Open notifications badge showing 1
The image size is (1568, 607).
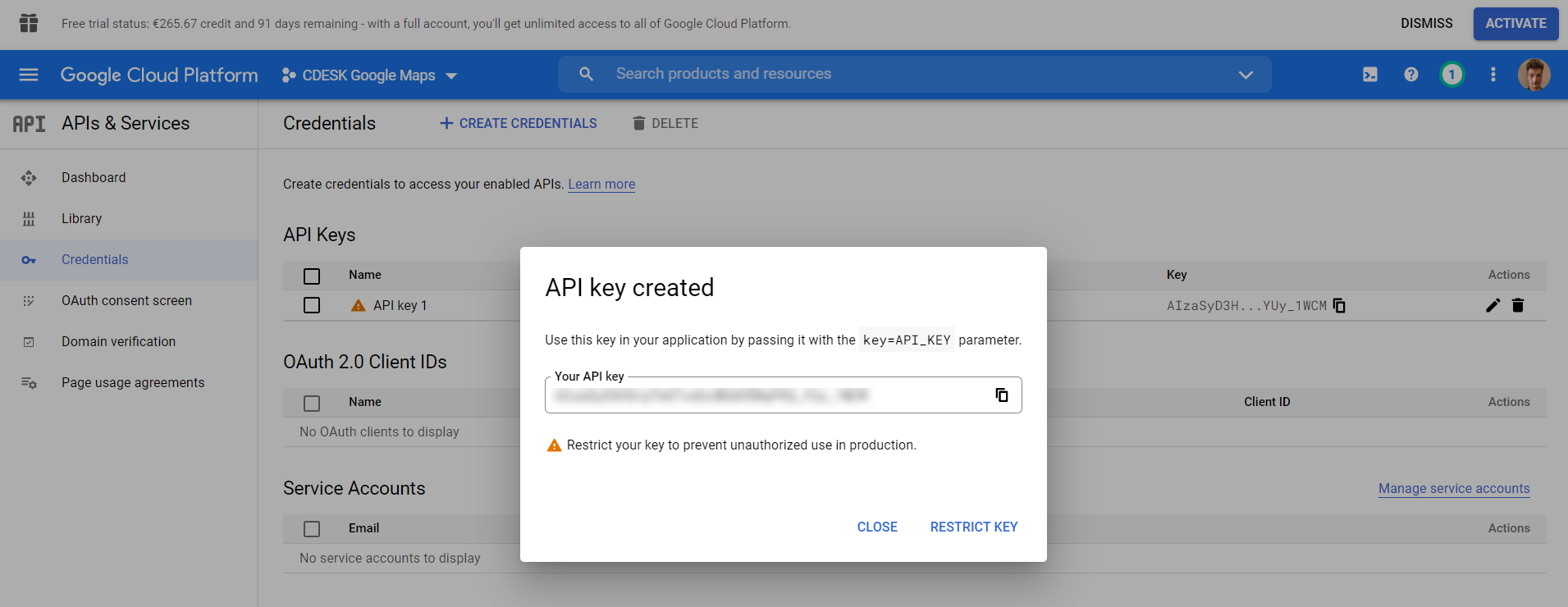coord(1451,75)
